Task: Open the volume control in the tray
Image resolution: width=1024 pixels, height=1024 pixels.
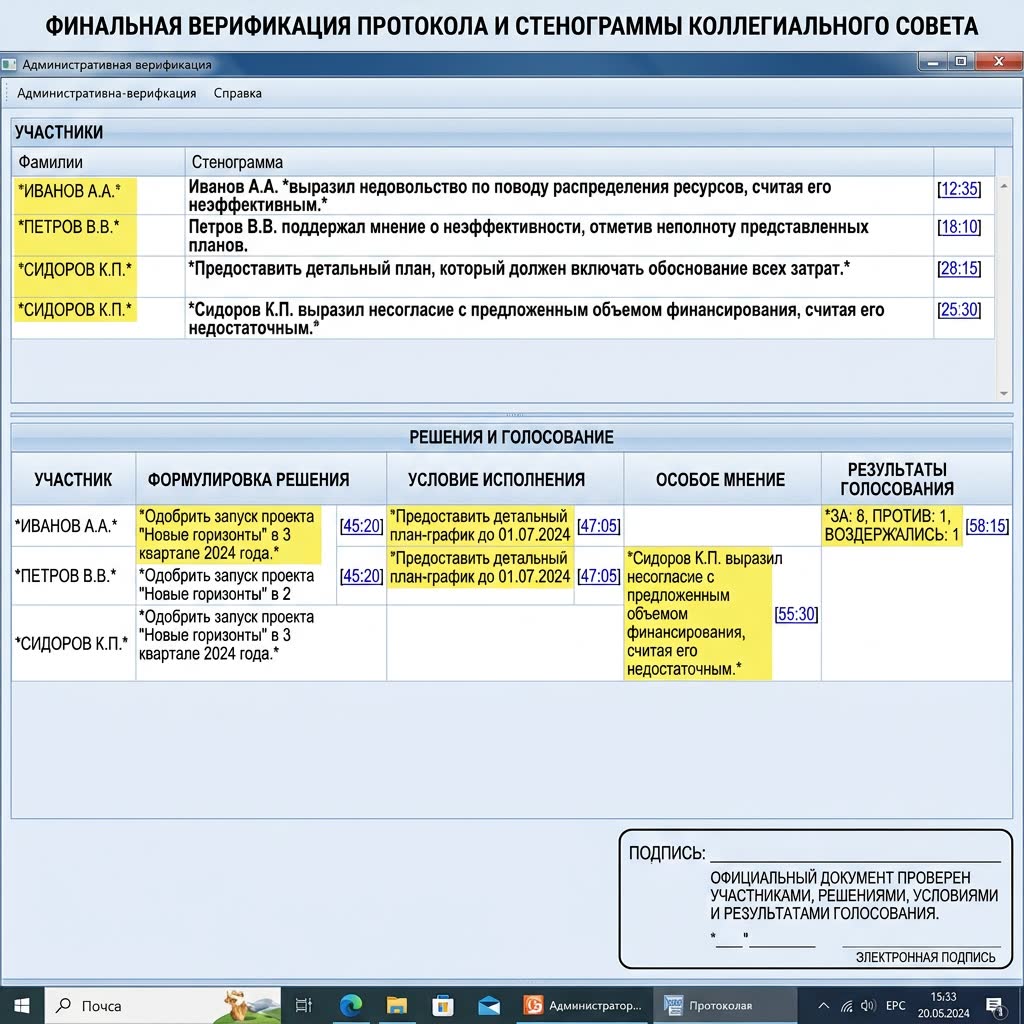Action: click(x=868, y=1006)
